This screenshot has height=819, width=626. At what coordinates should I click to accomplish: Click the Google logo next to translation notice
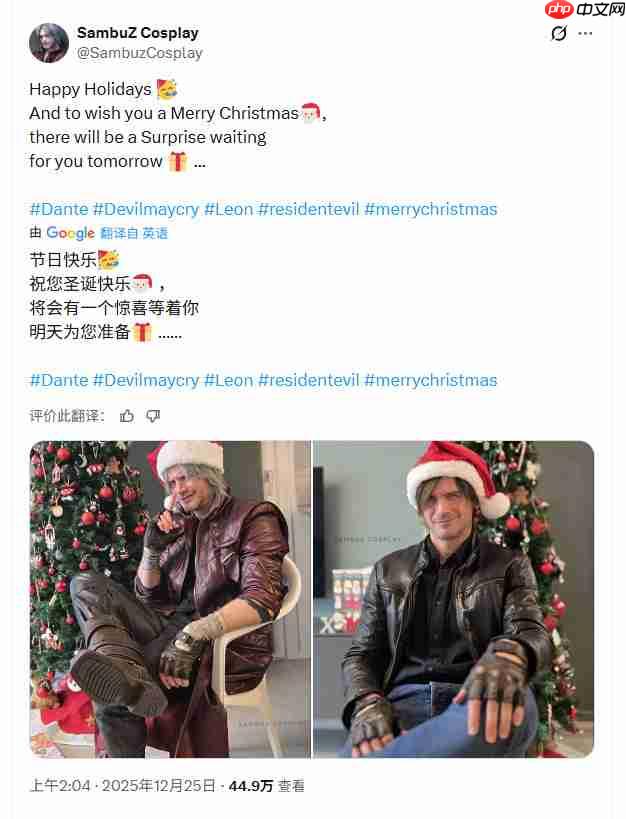(x=69, y=233)
